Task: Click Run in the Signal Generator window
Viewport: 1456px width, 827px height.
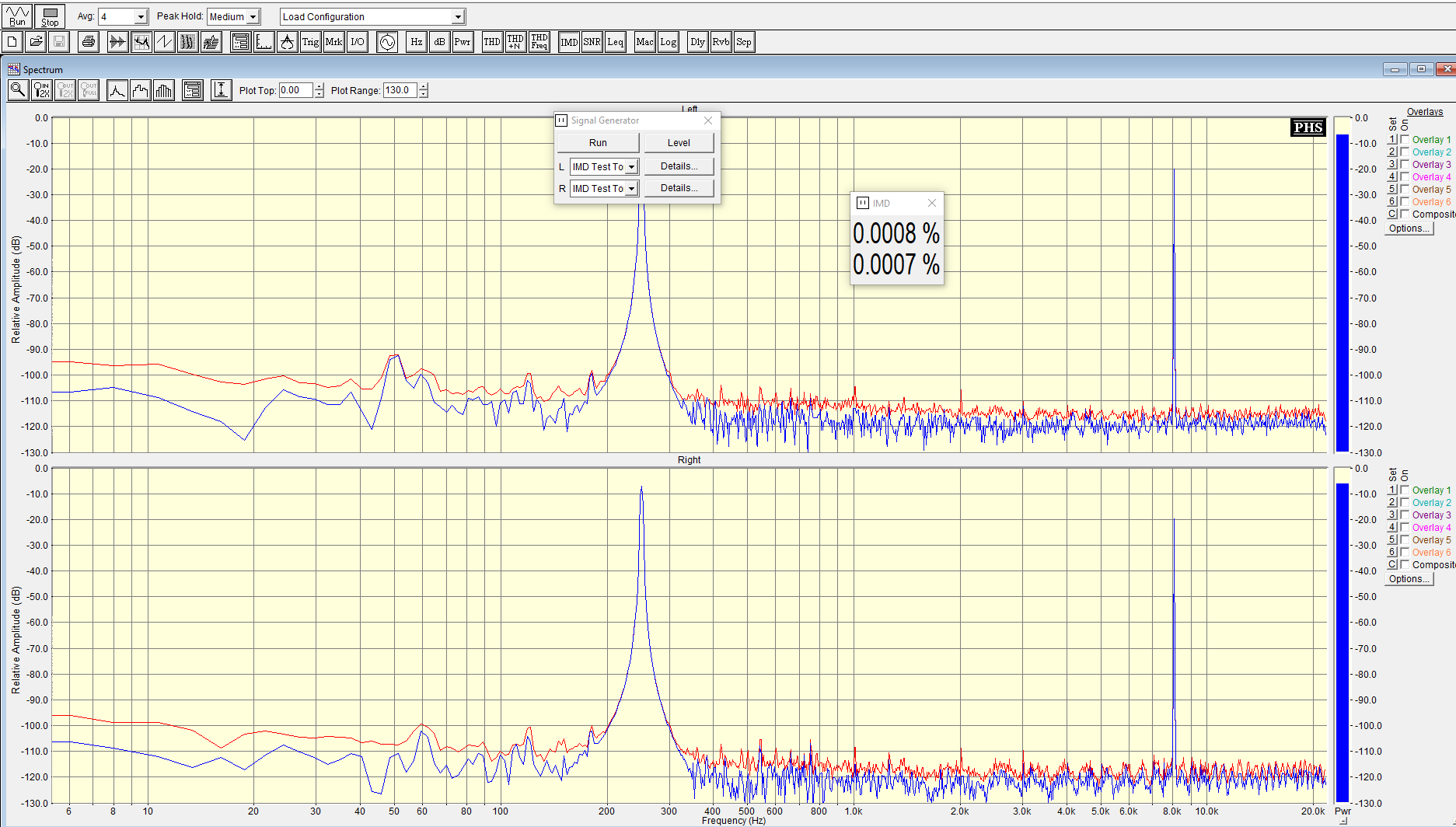Action: point(598,143)
